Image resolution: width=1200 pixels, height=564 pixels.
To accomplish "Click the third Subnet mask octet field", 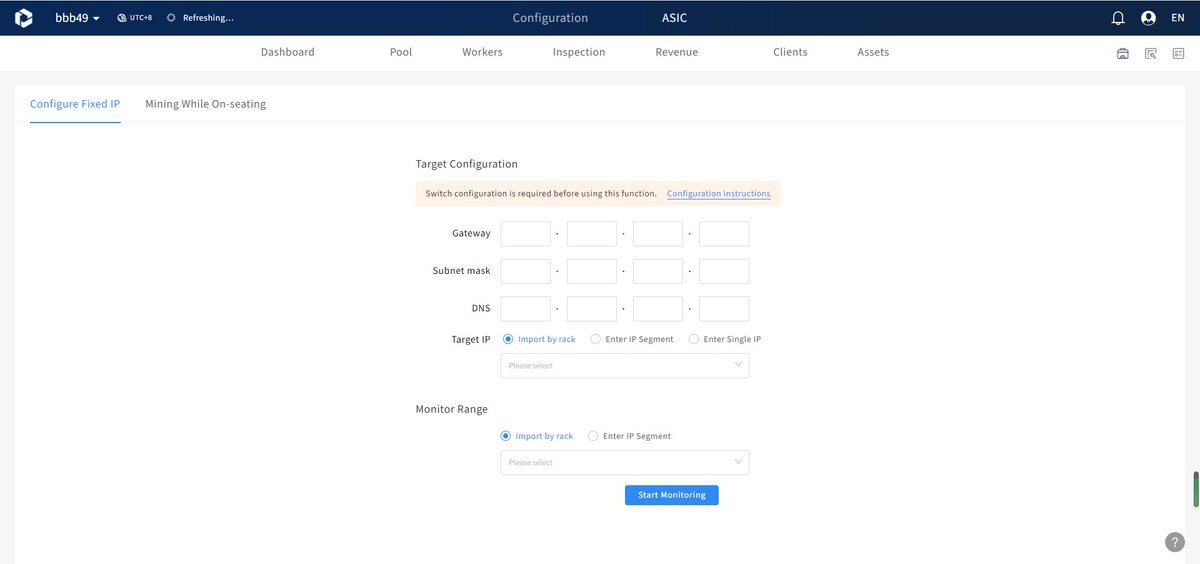I will click(x=658, y=271).
